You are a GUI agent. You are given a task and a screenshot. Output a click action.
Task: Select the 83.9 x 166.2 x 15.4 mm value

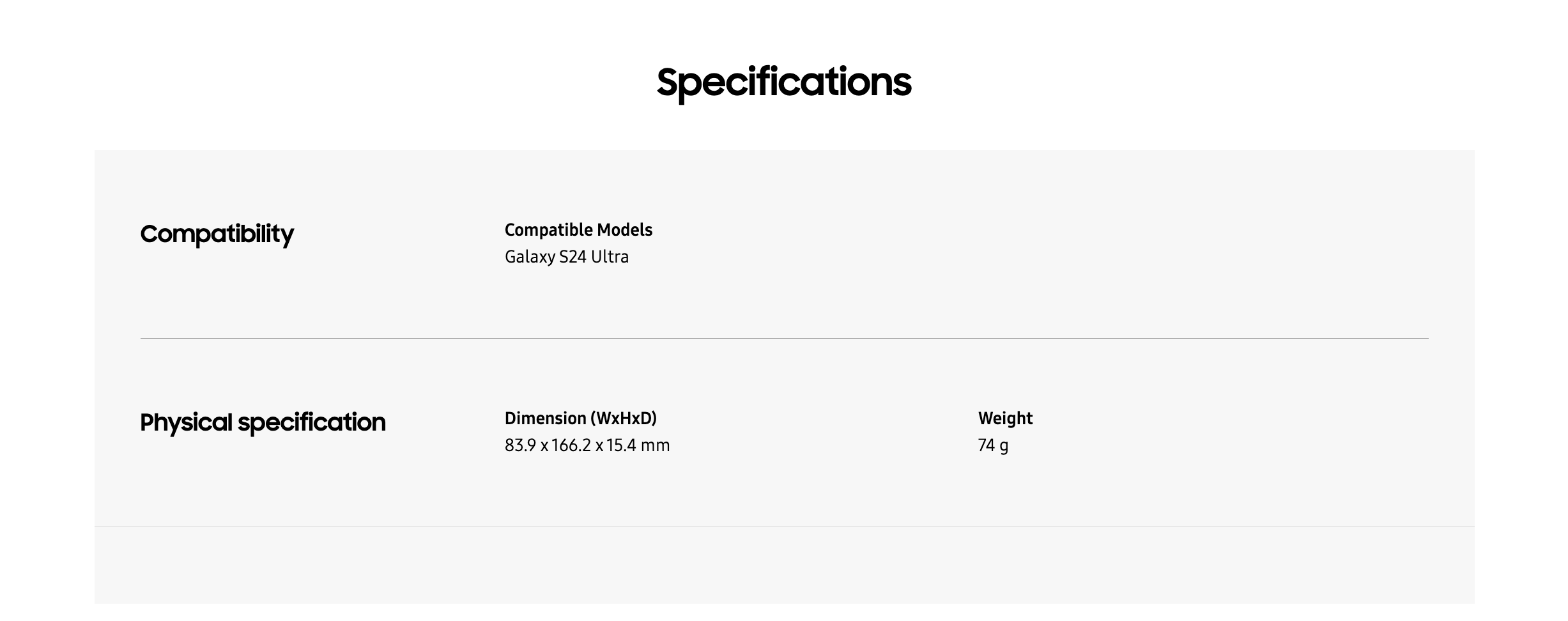[x=587, y=445]
